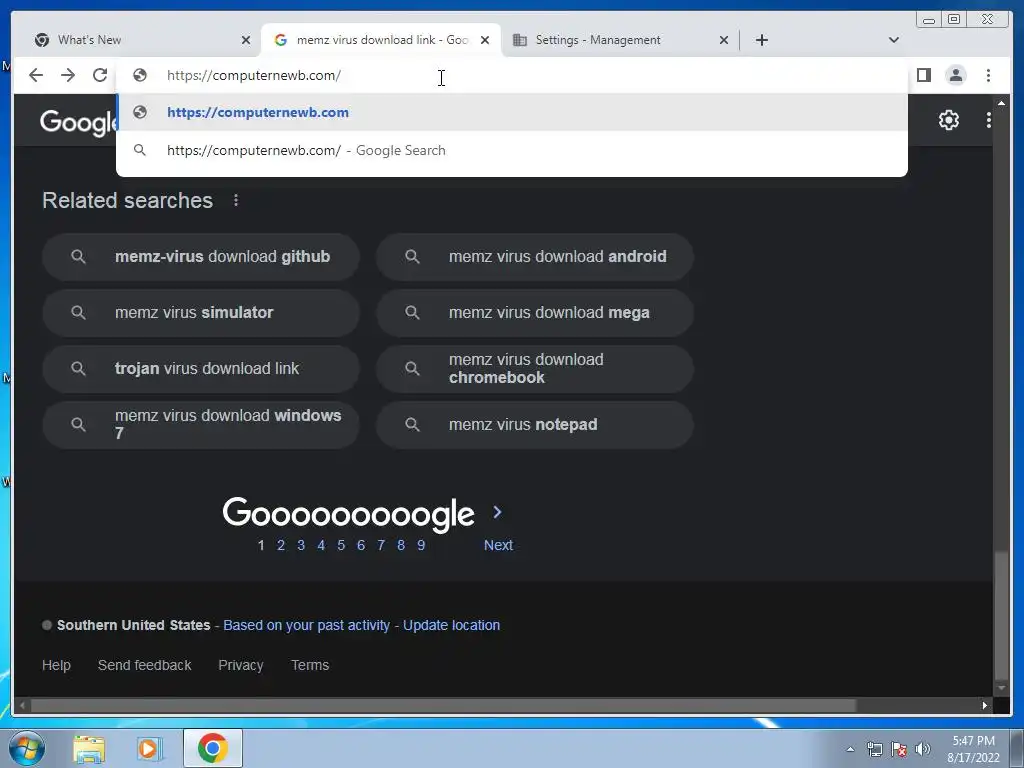Screen dimensions: 1024x768
Task: Search memz virus simulator
Action: tap(200, 313)
